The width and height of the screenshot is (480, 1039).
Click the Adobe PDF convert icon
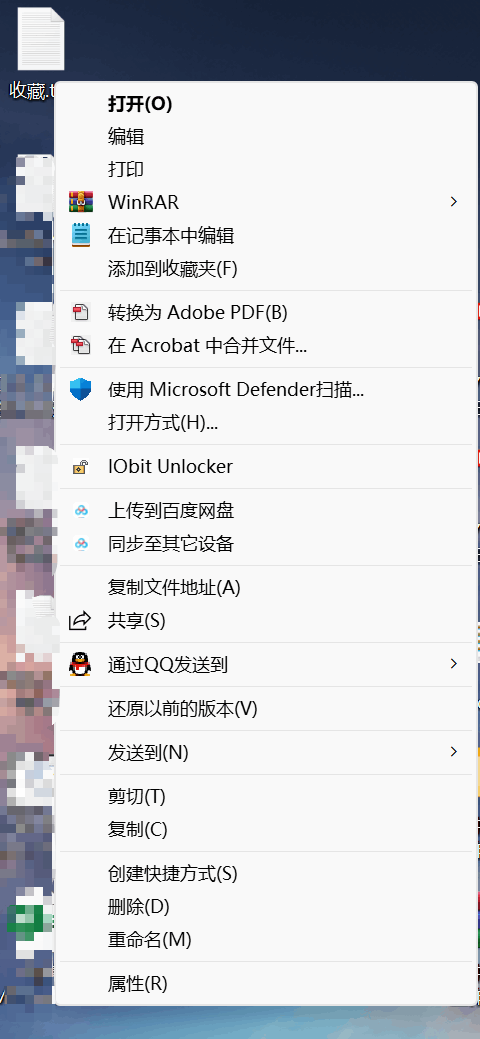tap(80, 312)
